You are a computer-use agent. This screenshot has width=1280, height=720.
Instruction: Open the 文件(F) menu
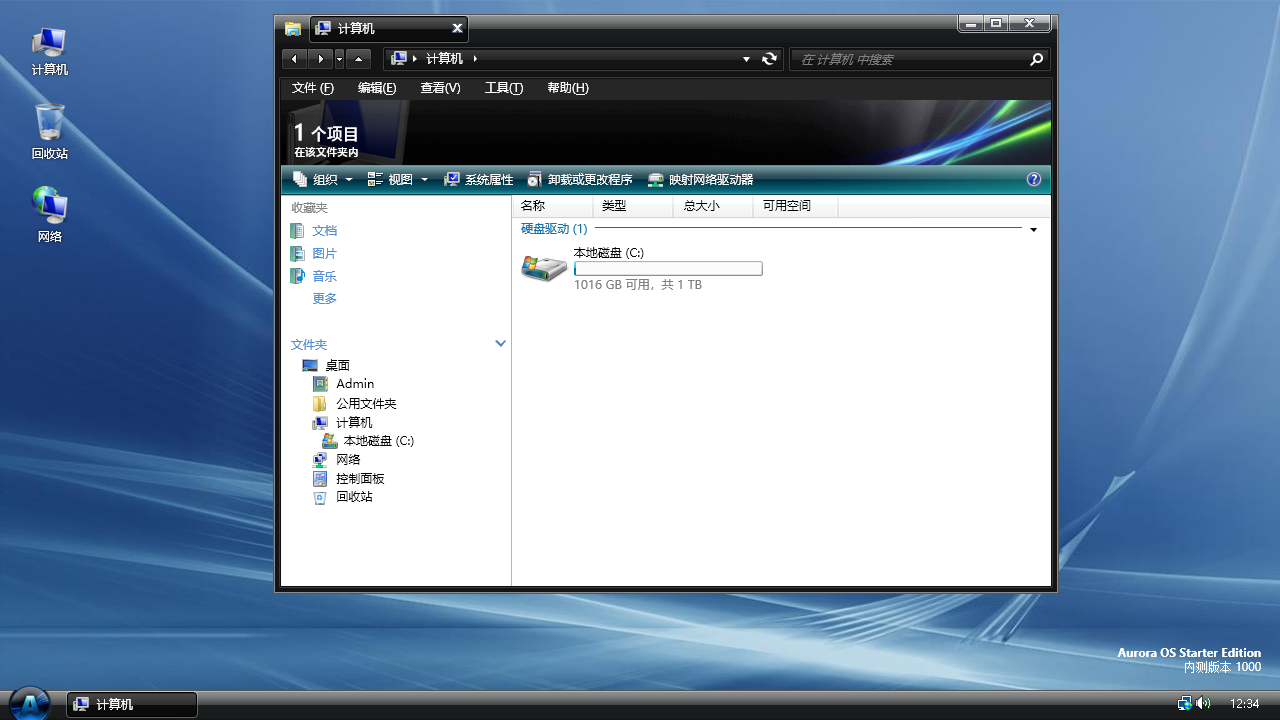pos(313,88)
